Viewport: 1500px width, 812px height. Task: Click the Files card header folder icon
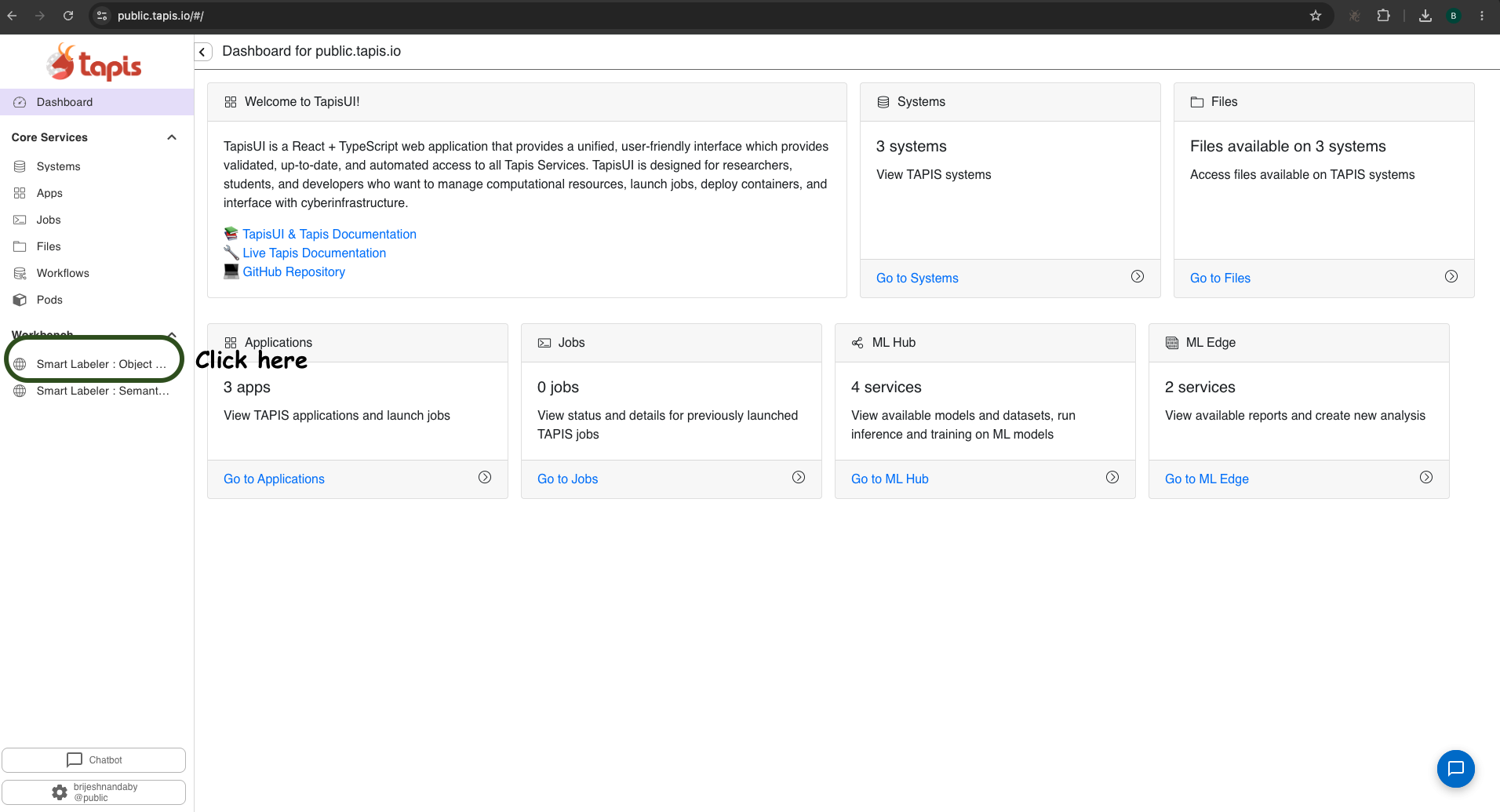(1197, 102)
